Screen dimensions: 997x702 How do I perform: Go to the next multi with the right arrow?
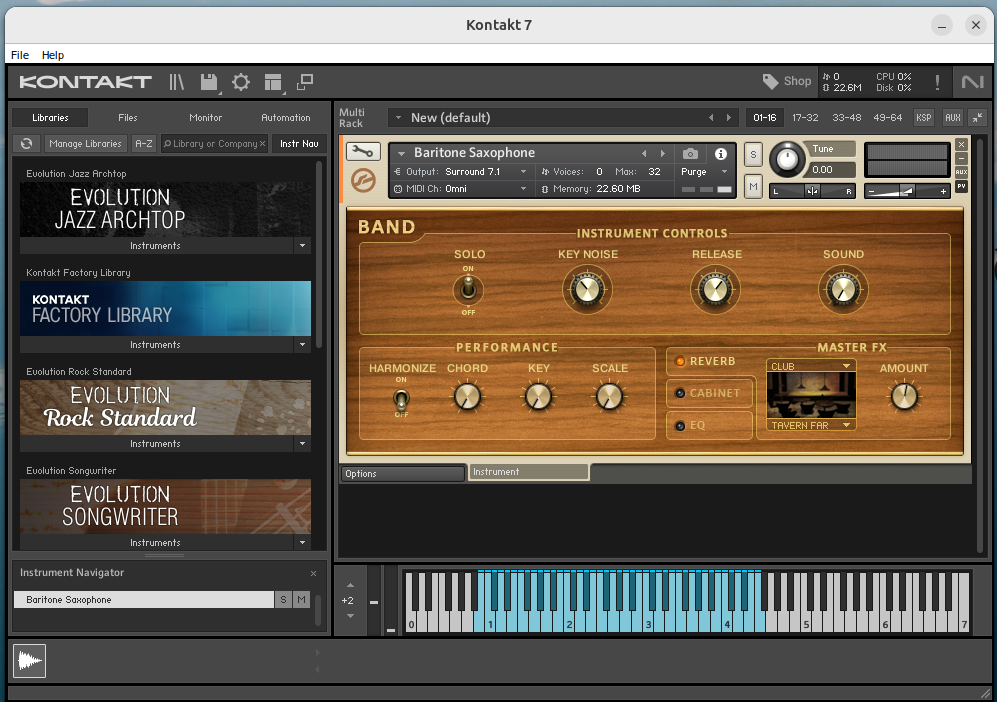[729, 118]
